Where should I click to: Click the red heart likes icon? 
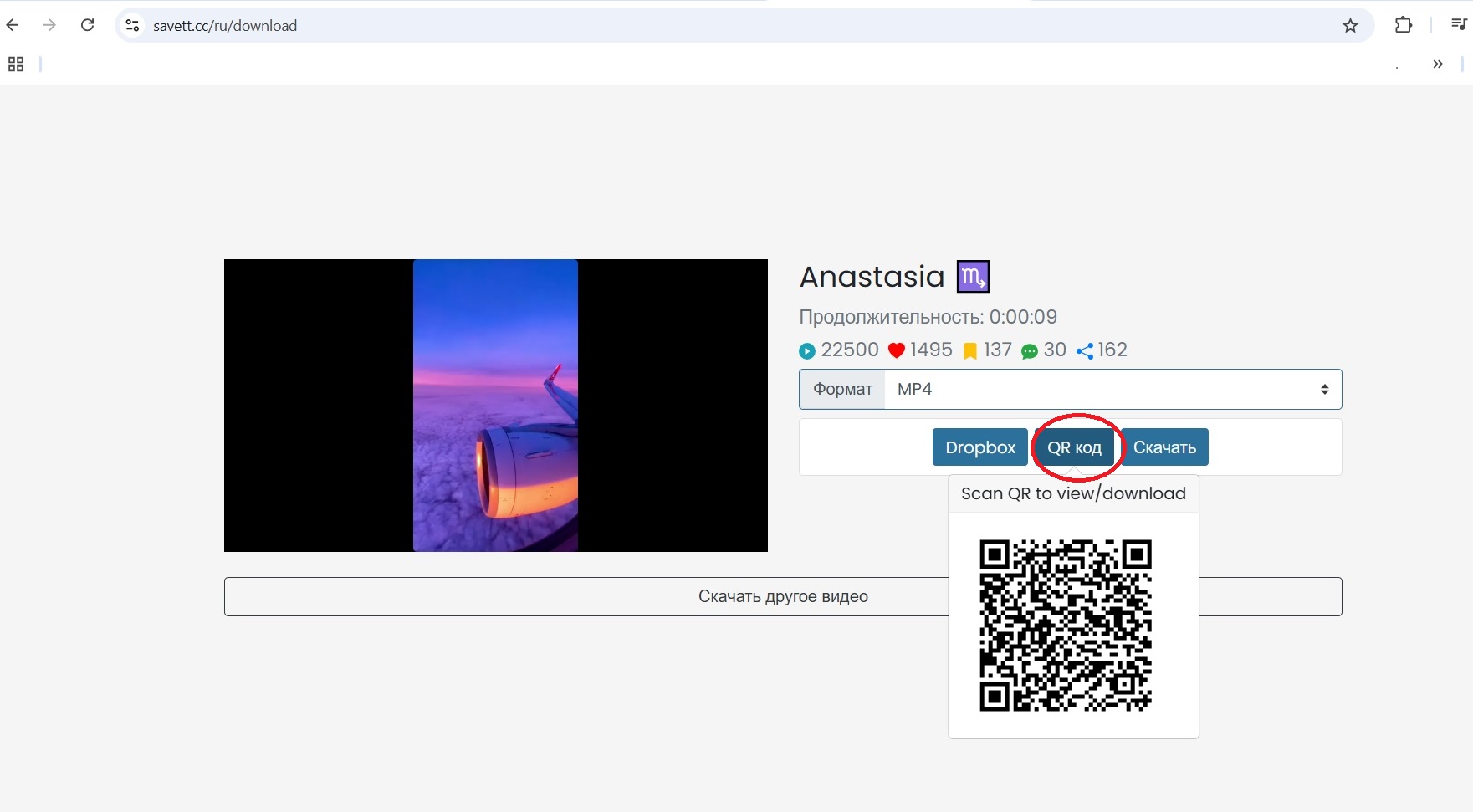tap(896, 350)
